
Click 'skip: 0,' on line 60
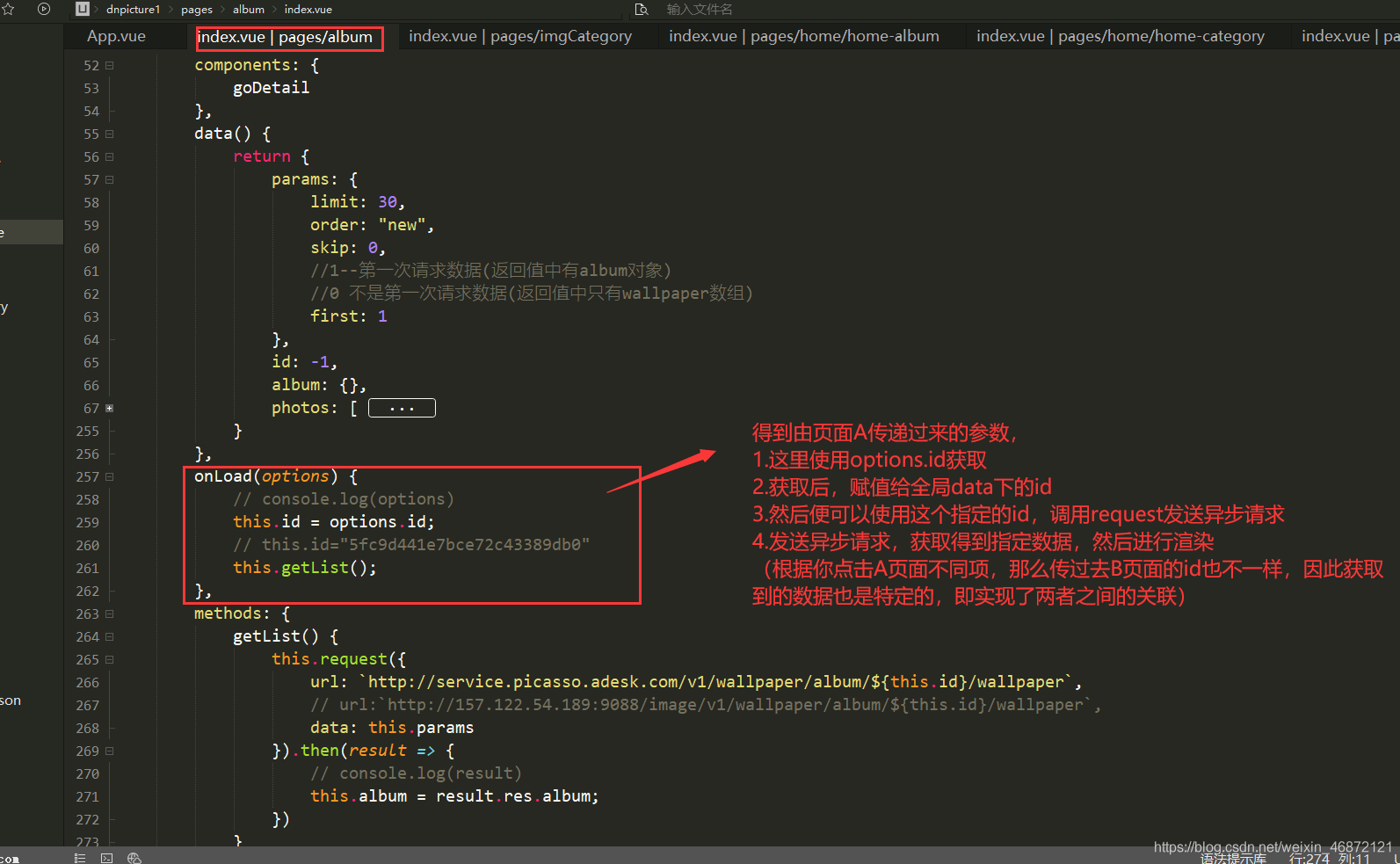(348, 248)
